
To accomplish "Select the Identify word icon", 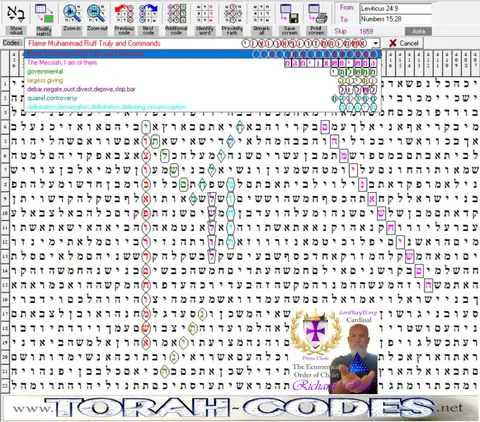I will click(x=204, y=13).
